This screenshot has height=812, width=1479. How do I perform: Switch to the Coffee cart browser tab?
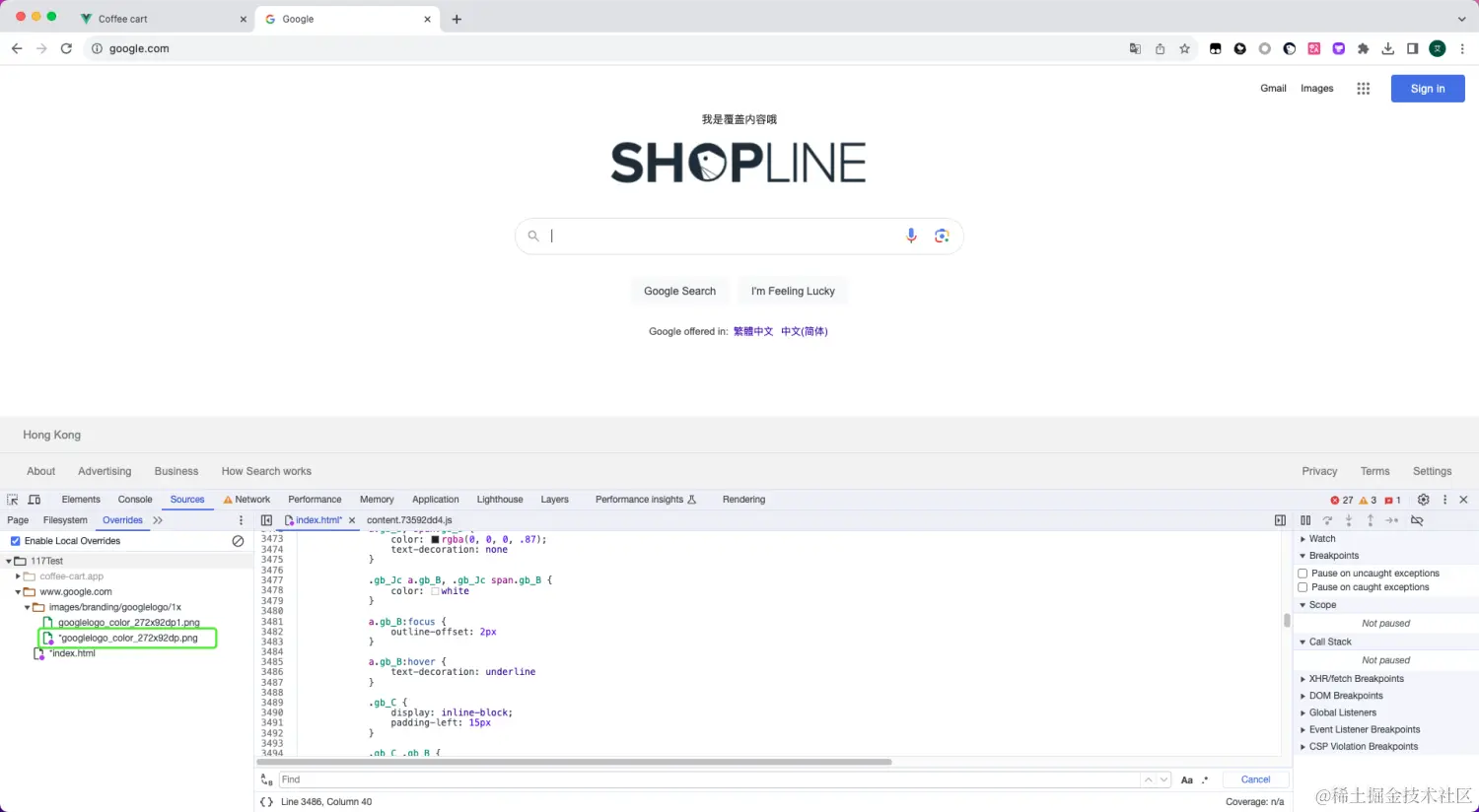coord(163,19)
